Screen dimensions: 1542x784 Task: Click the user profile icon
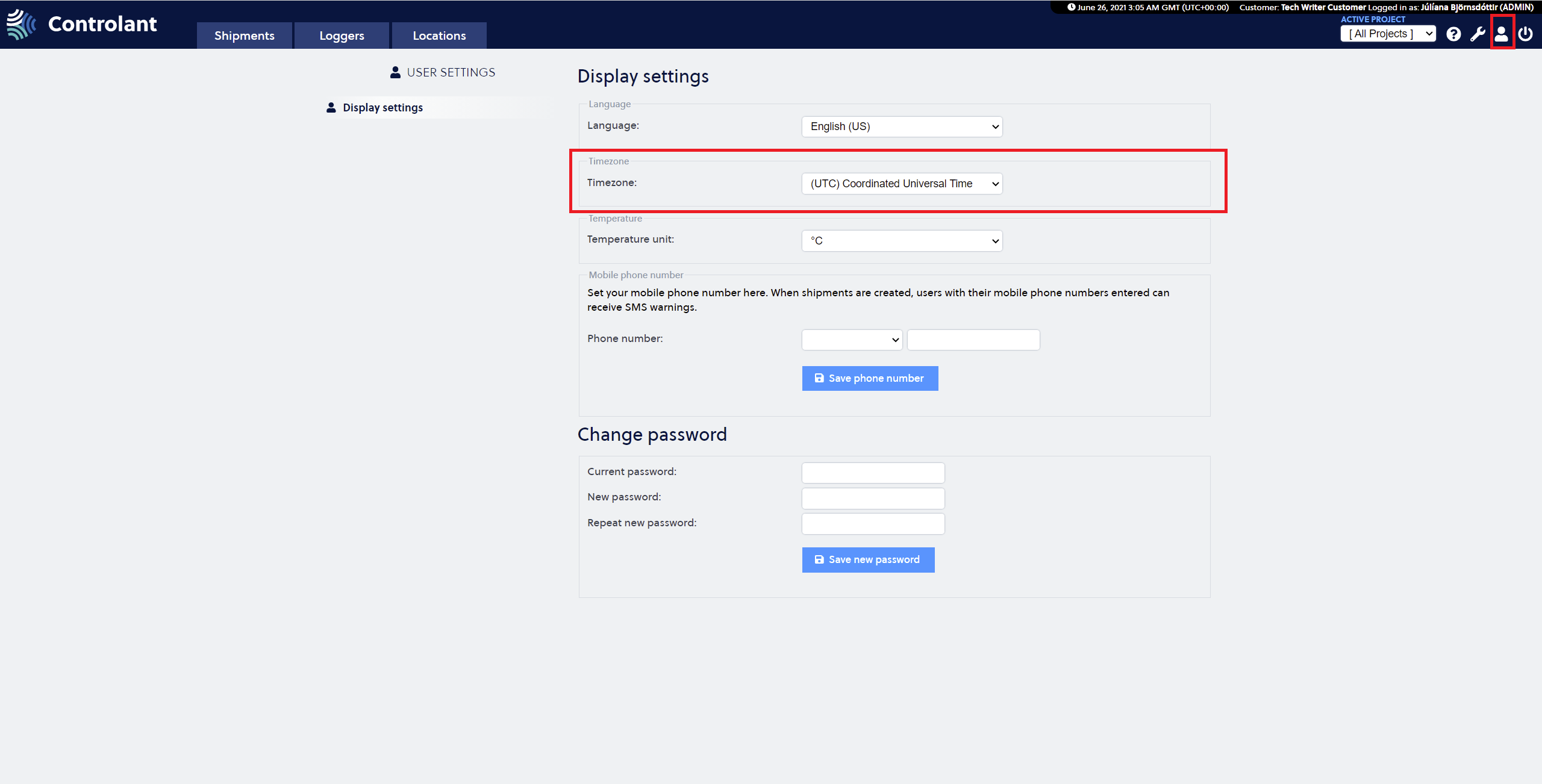point(1502,34)
